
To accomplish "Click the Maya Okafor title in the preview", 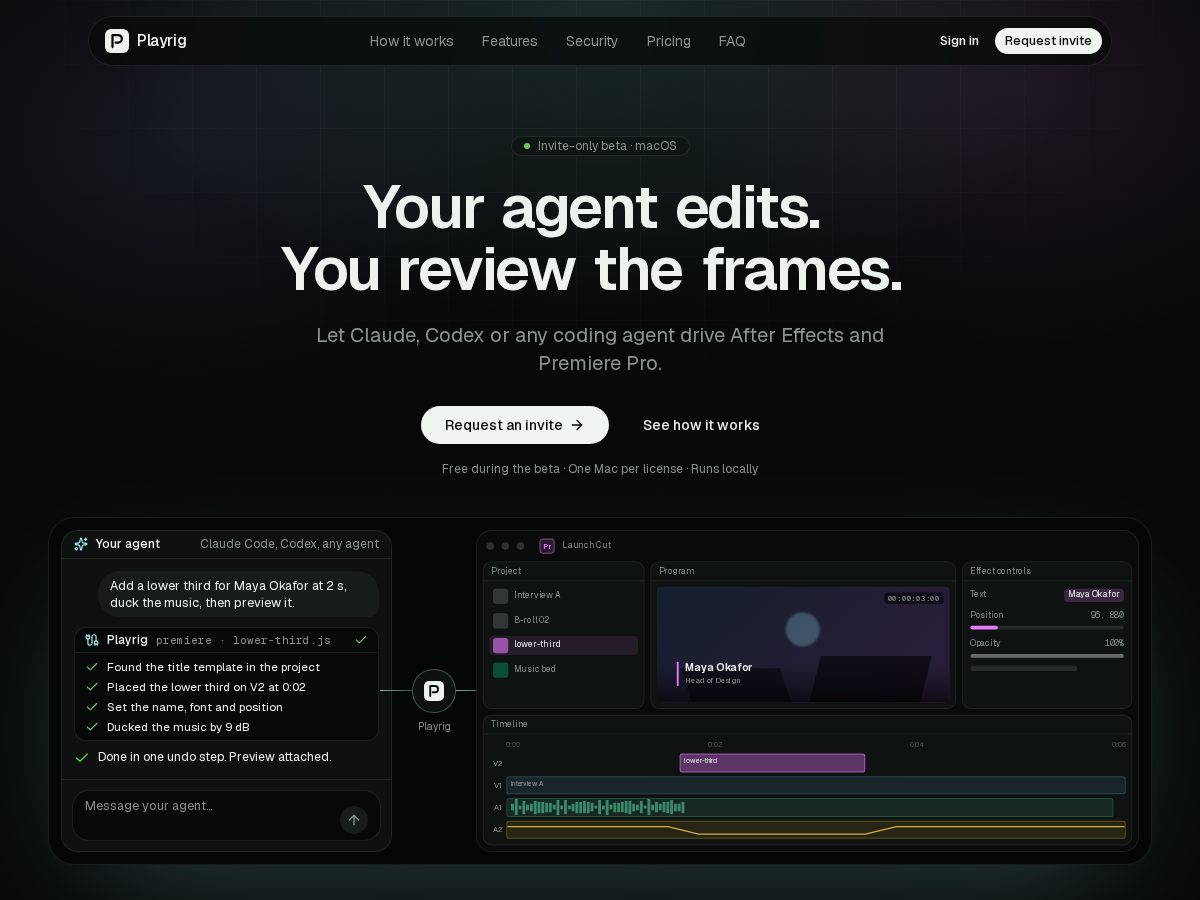I will [718, 667].
